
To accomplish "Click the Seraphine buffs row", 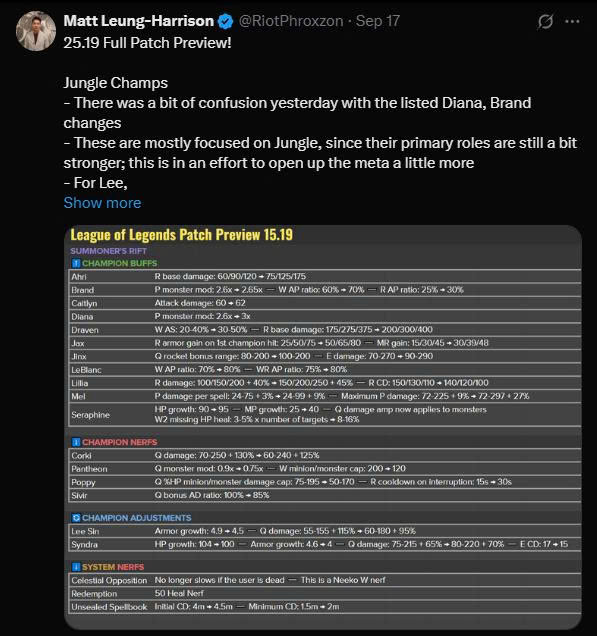I will [x=325, y=415].
